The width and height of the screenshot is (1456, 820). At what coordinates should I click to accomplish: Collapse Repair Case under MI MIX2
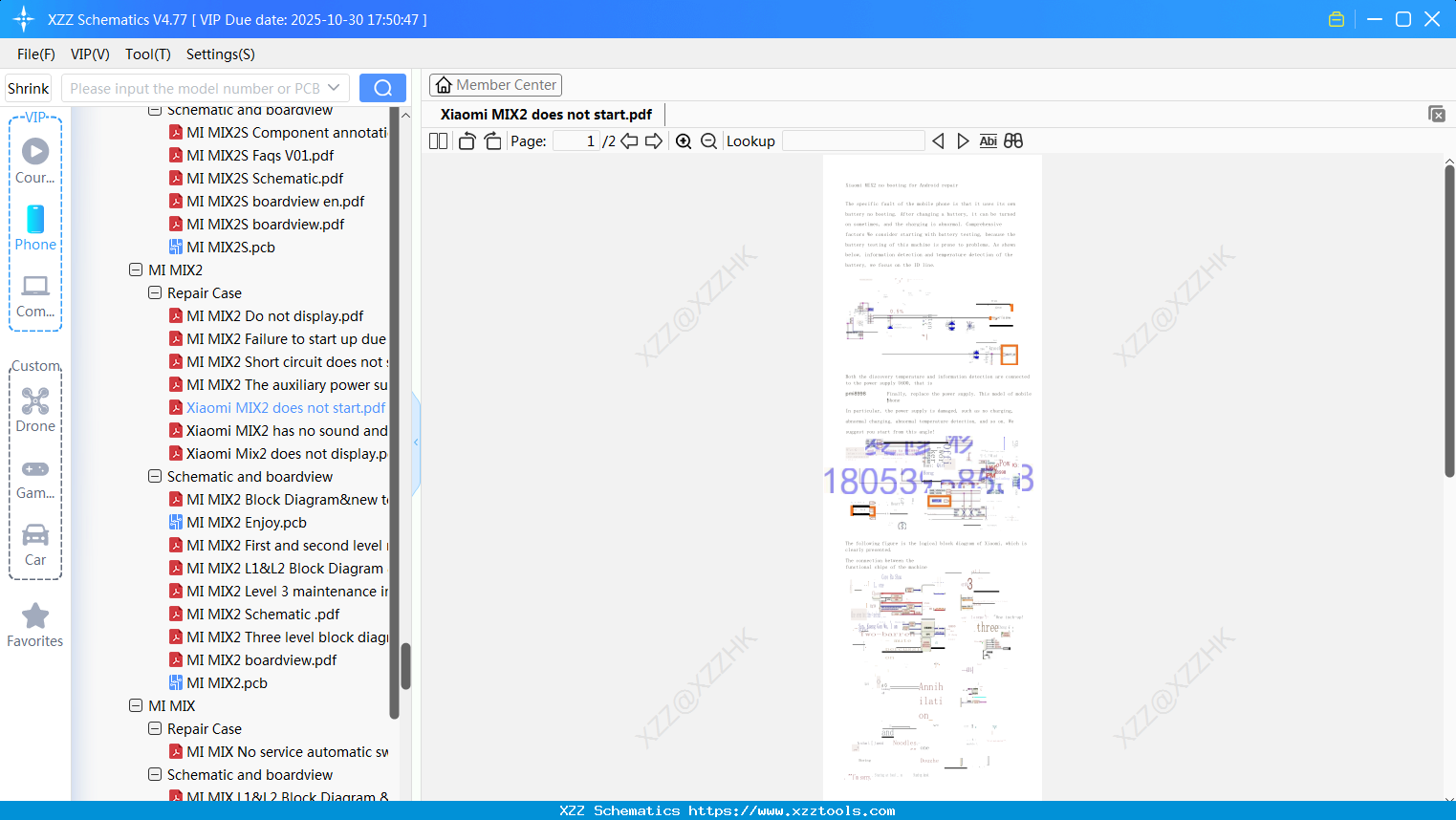(x=155, y=293)
